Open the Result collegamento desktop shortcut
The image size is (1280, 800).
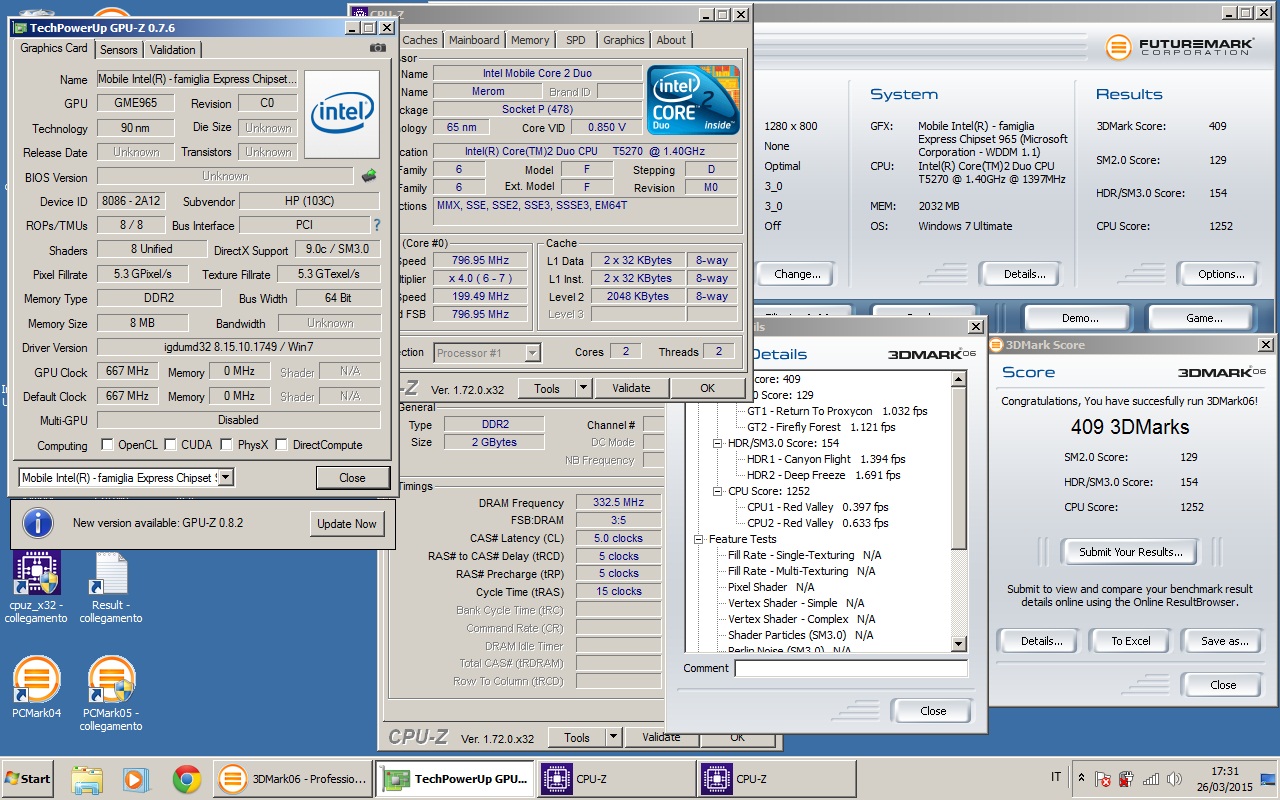[x=110, y=587]
